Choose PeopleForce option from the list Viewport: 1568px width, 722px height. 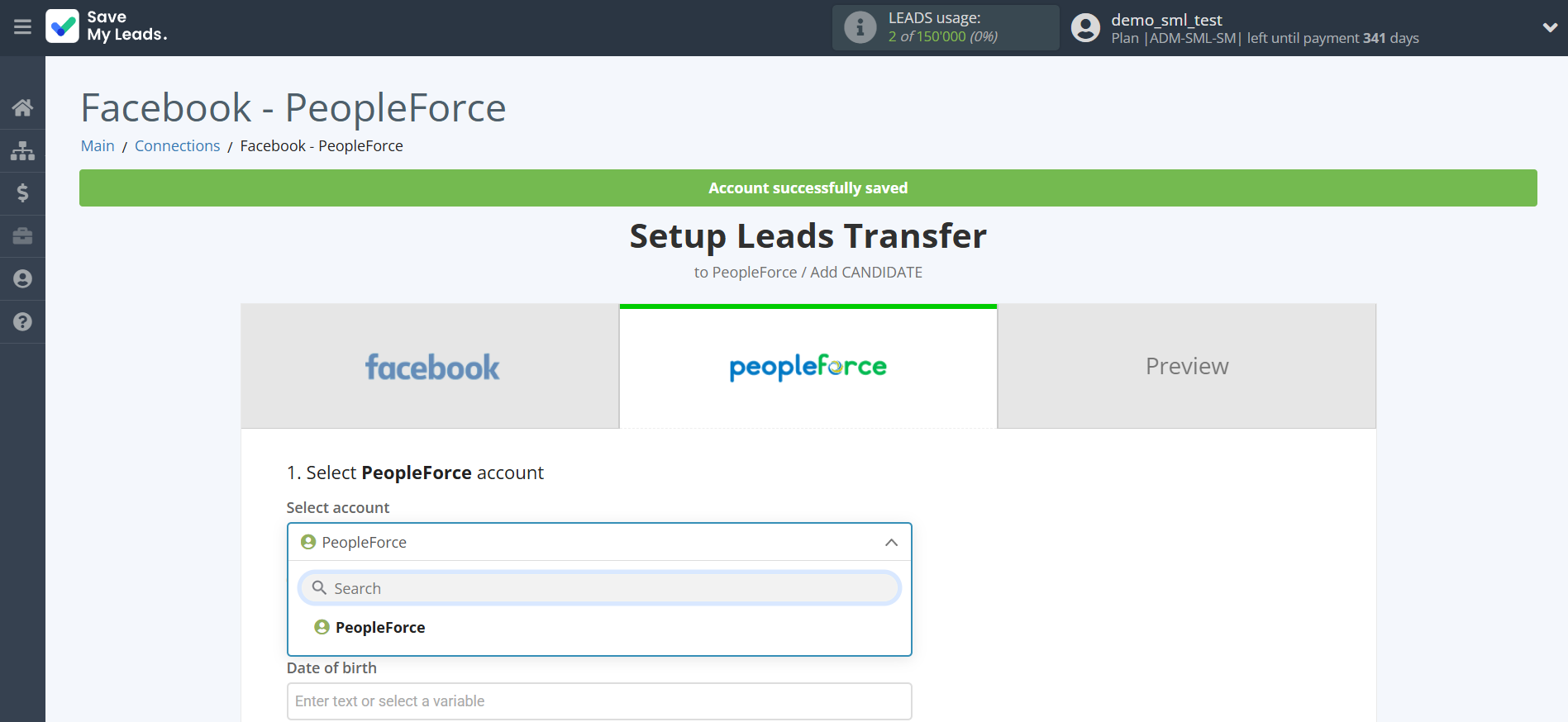point(379,628)
